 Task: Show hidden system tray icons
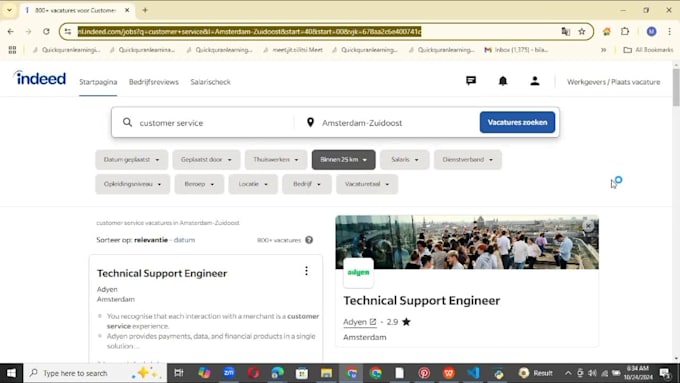tap(568, 373)
